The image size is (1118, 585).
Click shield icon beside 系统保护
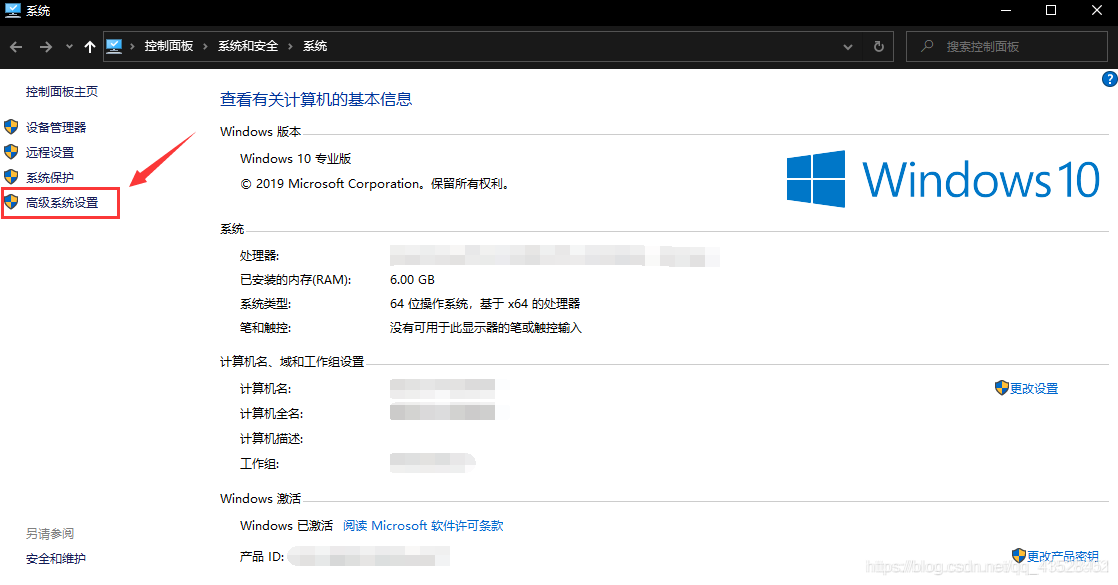11,177
